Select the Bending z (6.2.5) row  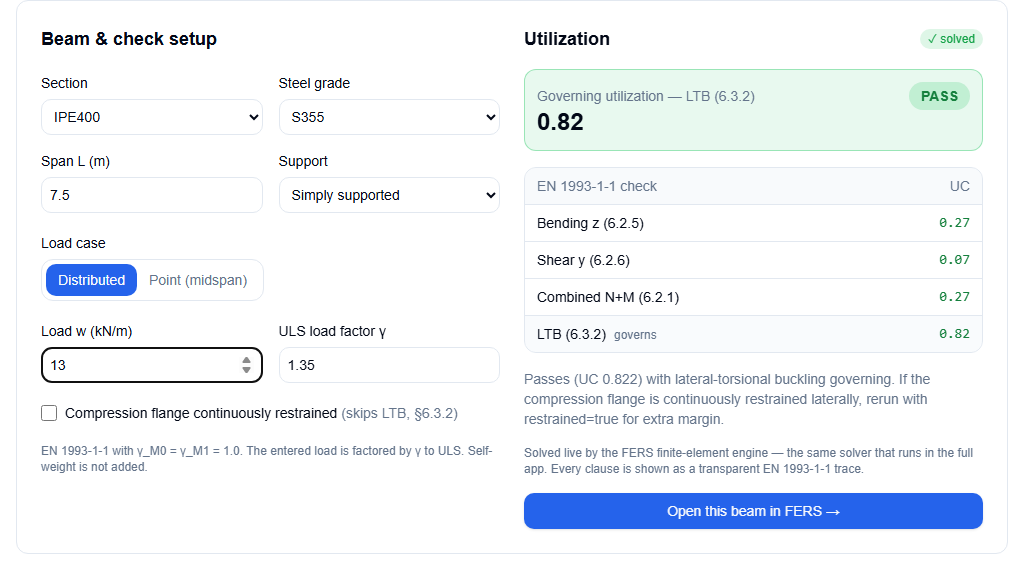[x=753, y=223]
